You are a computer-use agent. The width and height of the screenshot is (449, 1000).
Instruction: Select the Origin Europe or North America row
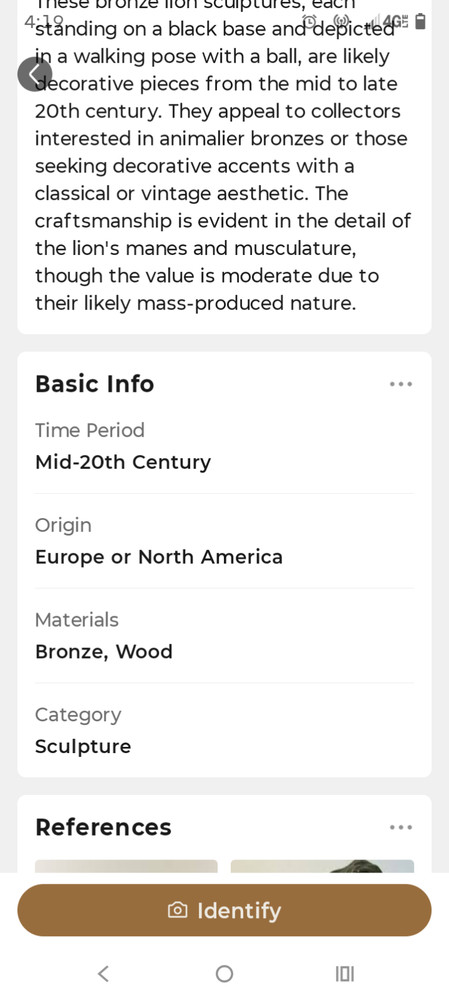click(224, 541)
